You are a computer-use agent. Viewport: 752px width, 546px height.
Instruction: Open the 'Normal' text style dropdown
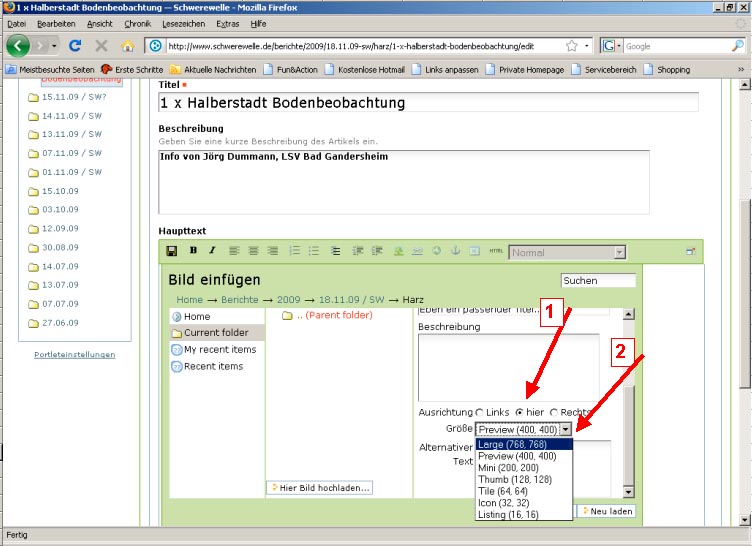coord(567,253)
